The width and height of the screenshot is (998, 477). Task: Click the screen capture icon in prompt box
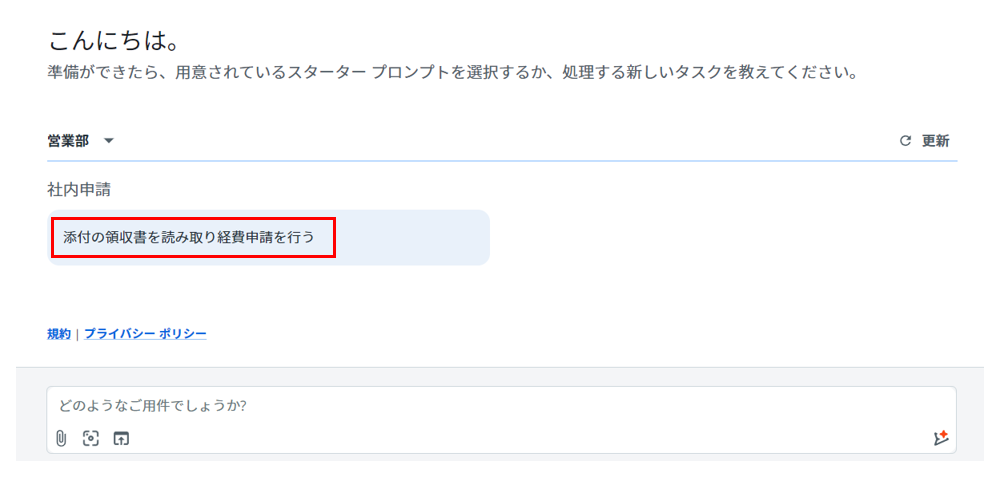tap(91, 438)
